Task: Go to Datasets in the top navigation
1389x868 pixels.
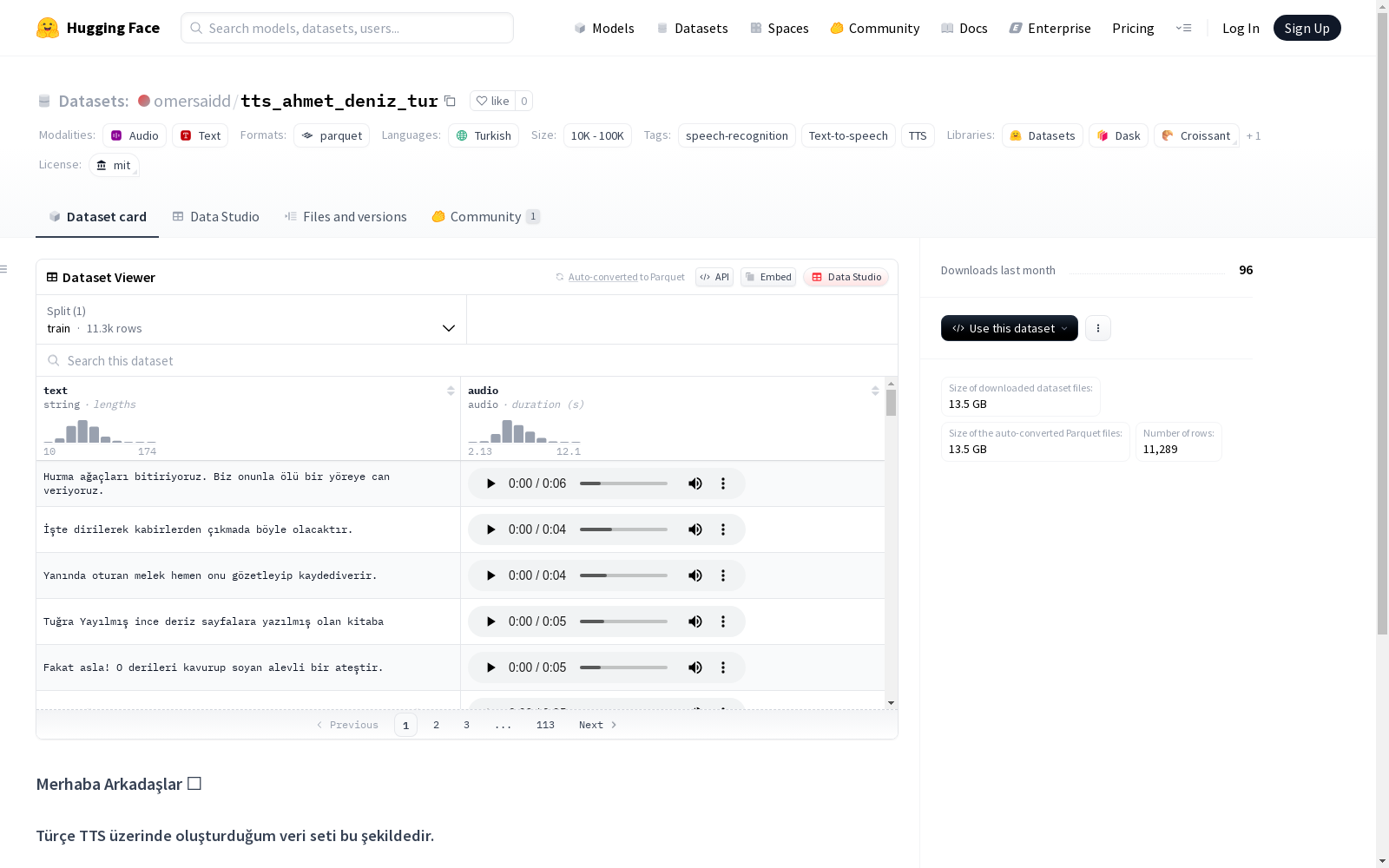Action: coord(692,28)
